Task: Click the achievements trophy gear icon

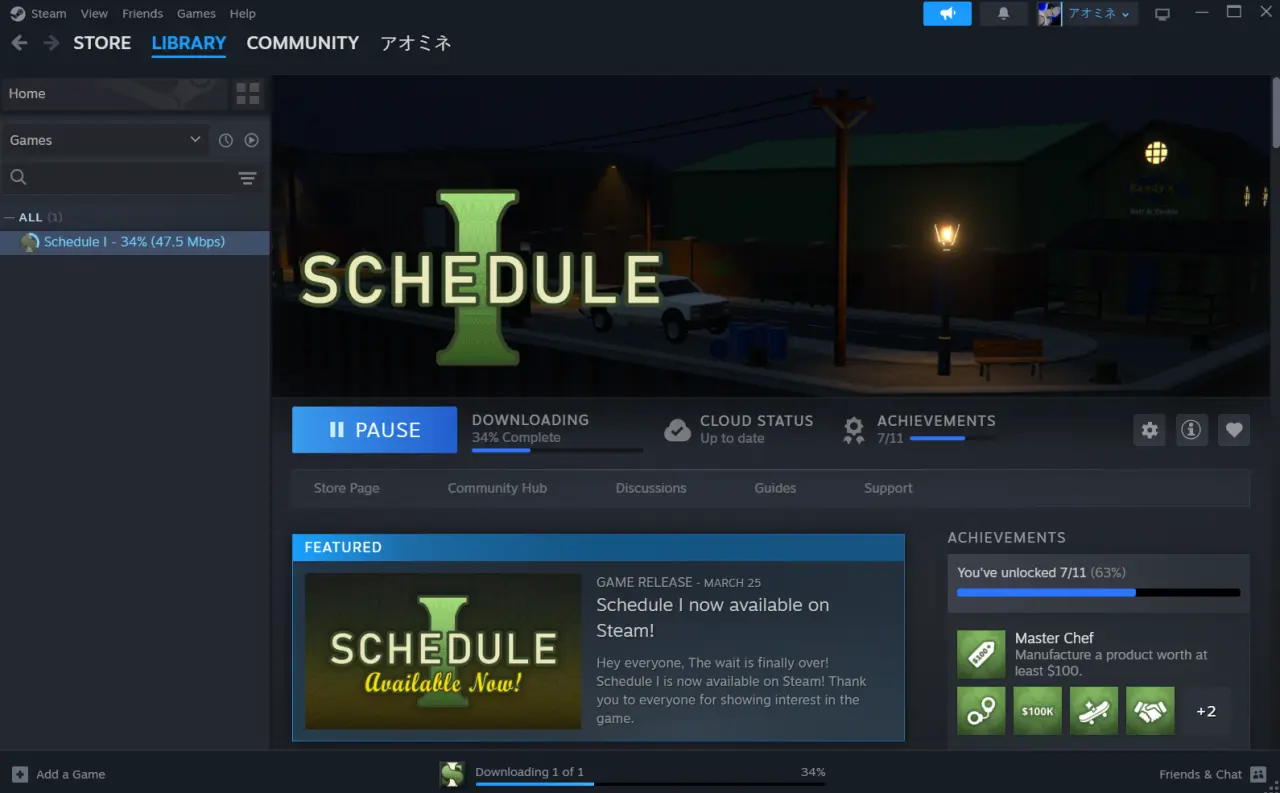Action: pyautogui.click(x=853, y=430)
